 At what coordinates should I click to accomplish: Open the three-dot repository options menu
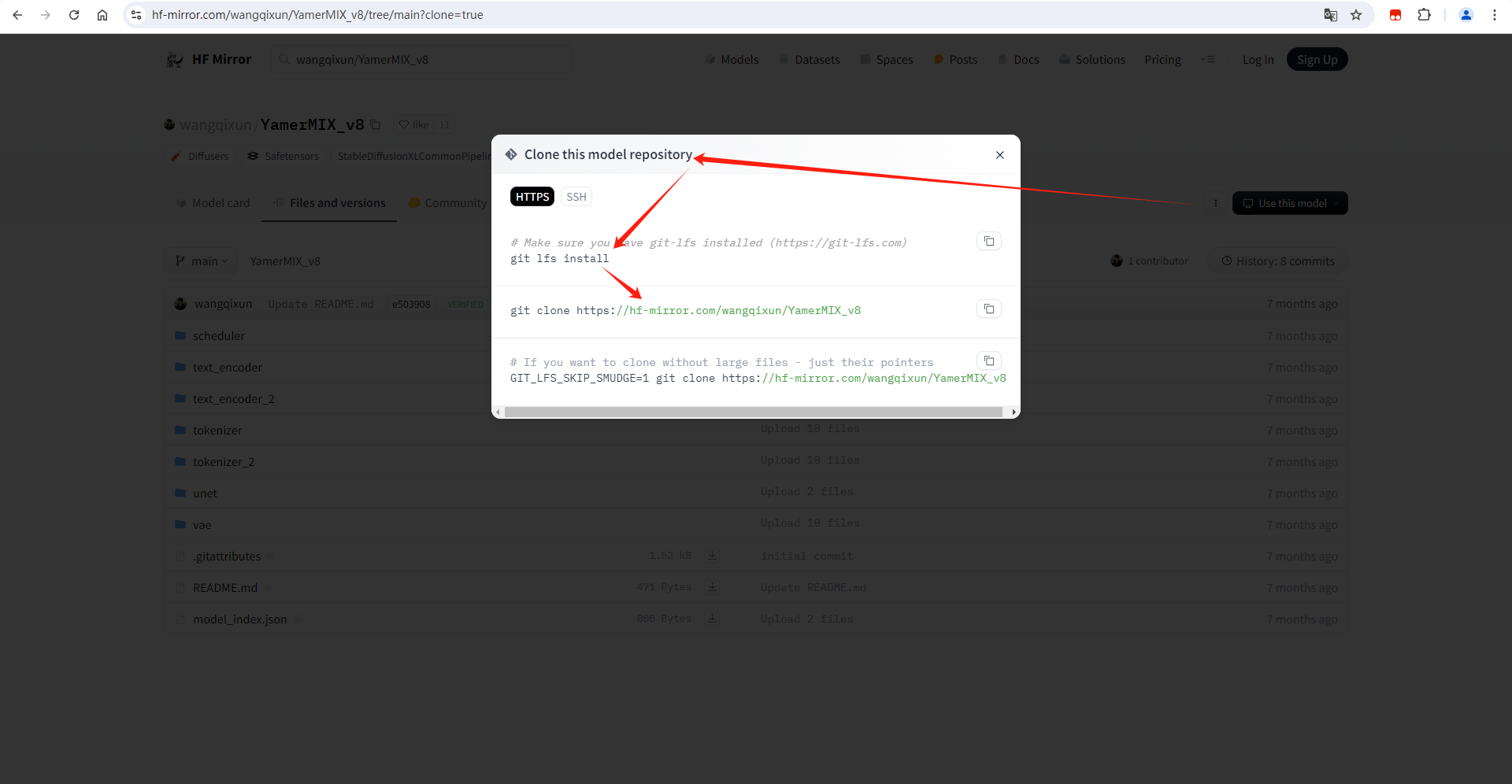click(1216, 203)
